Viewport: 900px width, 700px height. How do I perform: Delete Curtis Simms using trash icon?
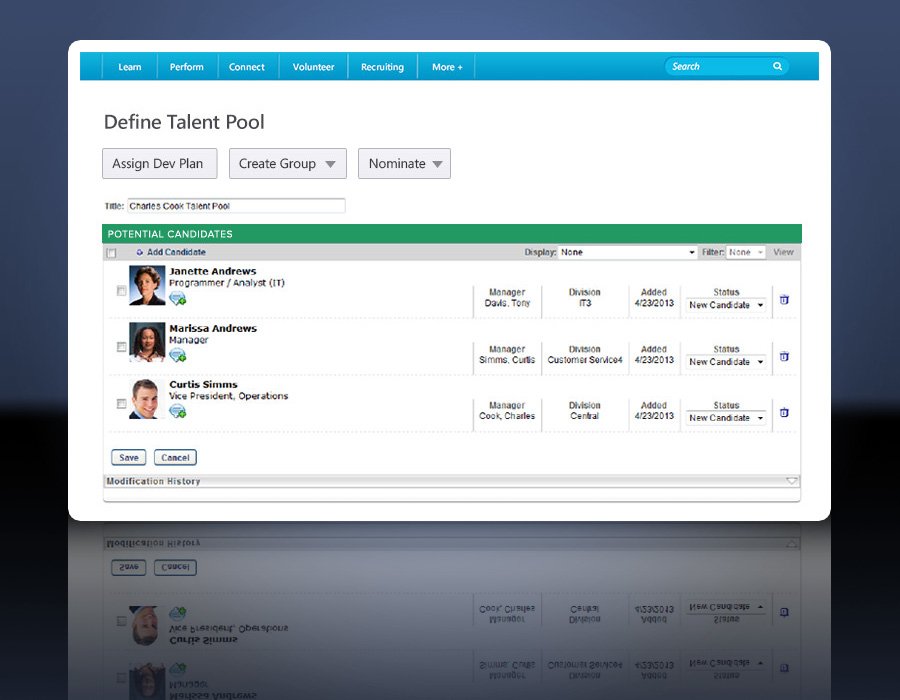tap(784, 413)
